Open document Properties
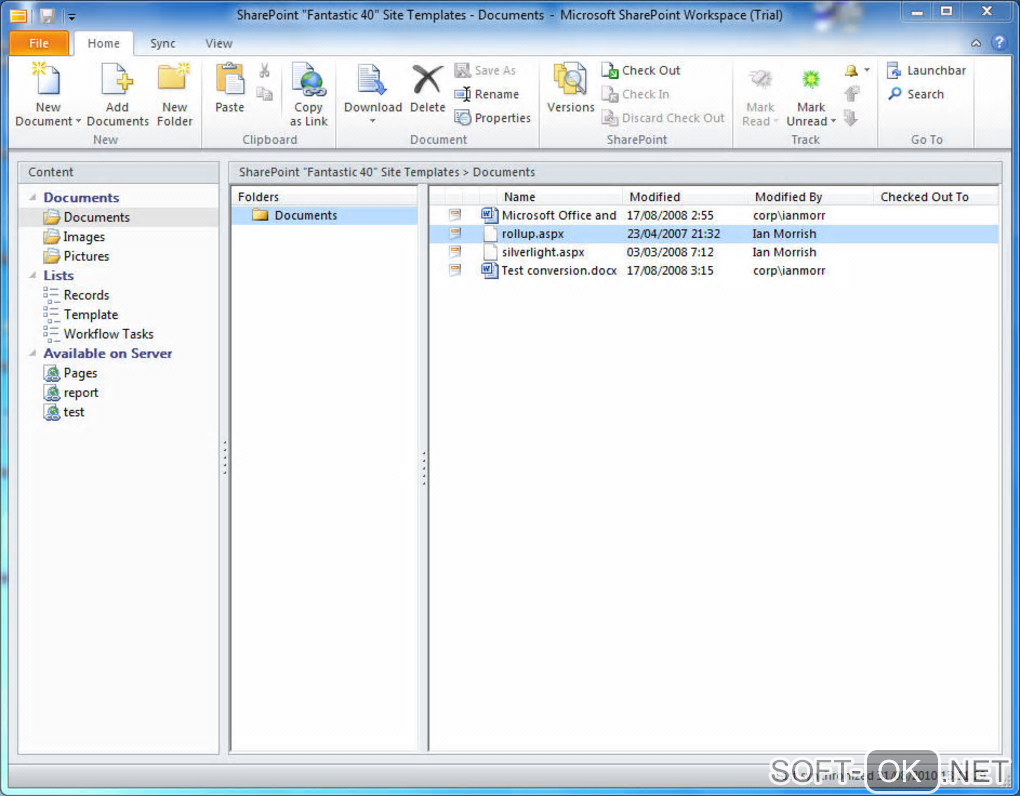The width and height of the screenshot is (1020, 796). [492, 118]
